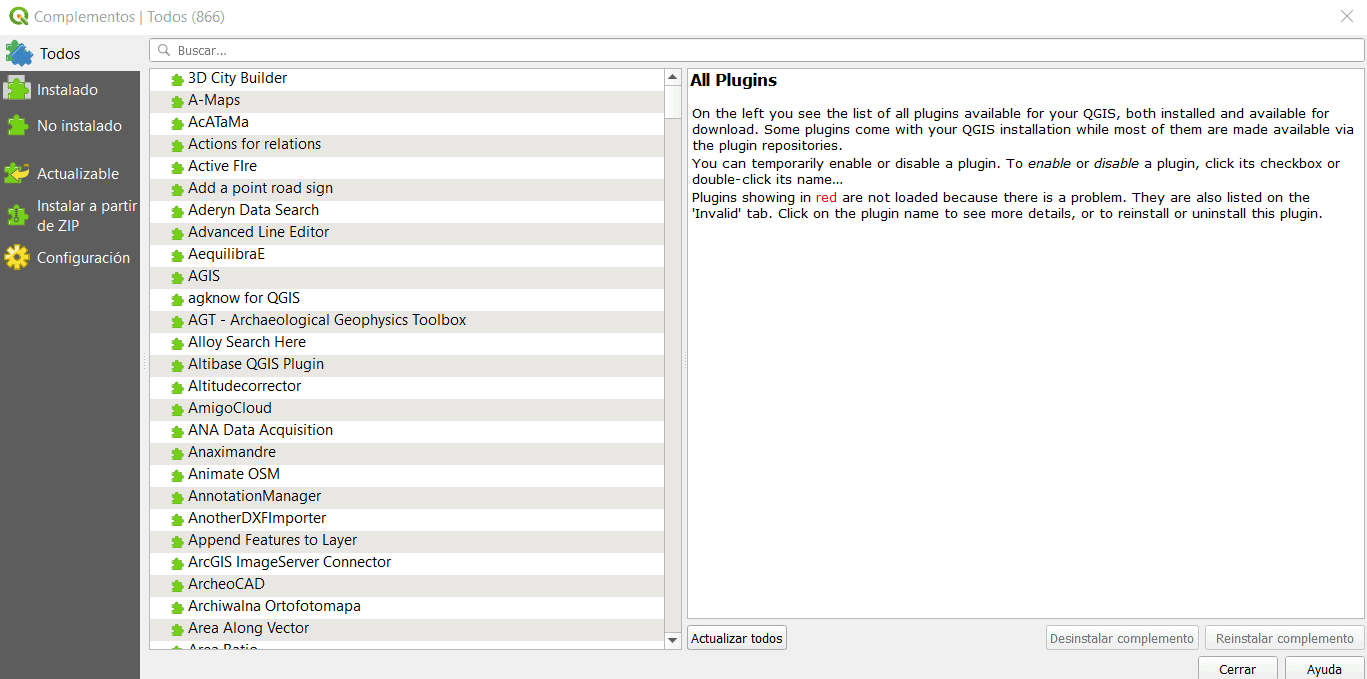Click the agknow for QGIS plugin icon
The width and height of the screenshot is (1367, 679).
(x=177, y=299)
